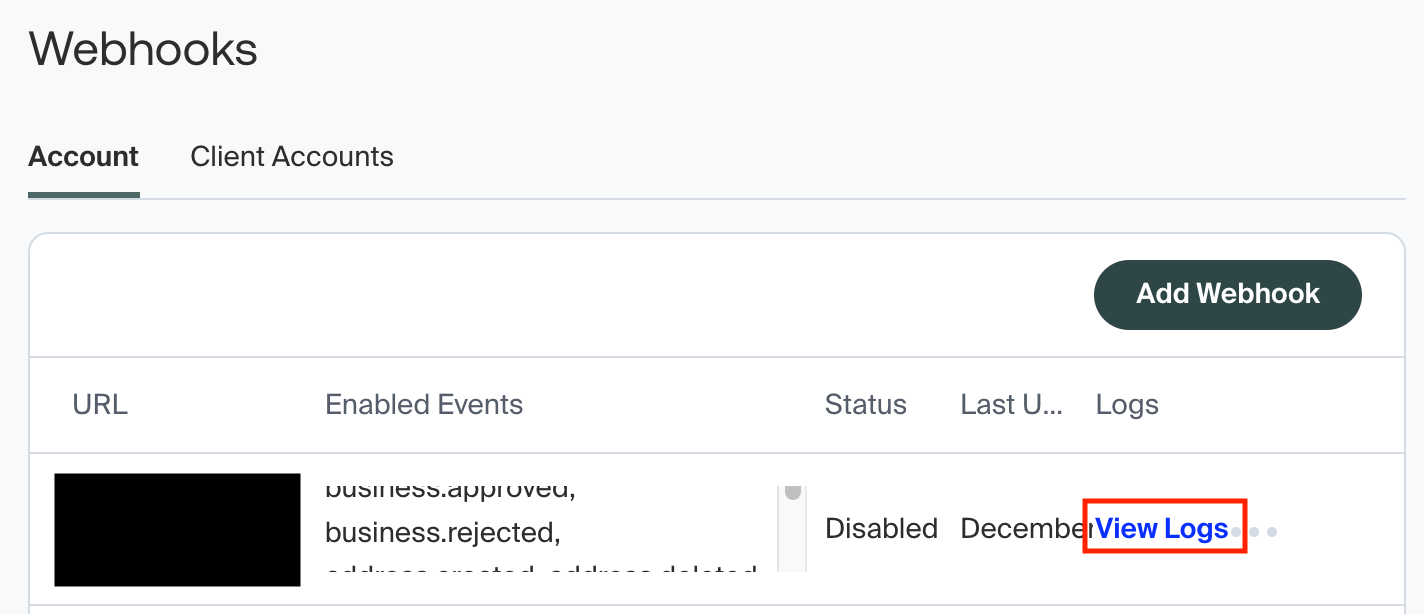Click the URL column header
The width and height of the screenshot is (1424, 614).
click(100, 405)
